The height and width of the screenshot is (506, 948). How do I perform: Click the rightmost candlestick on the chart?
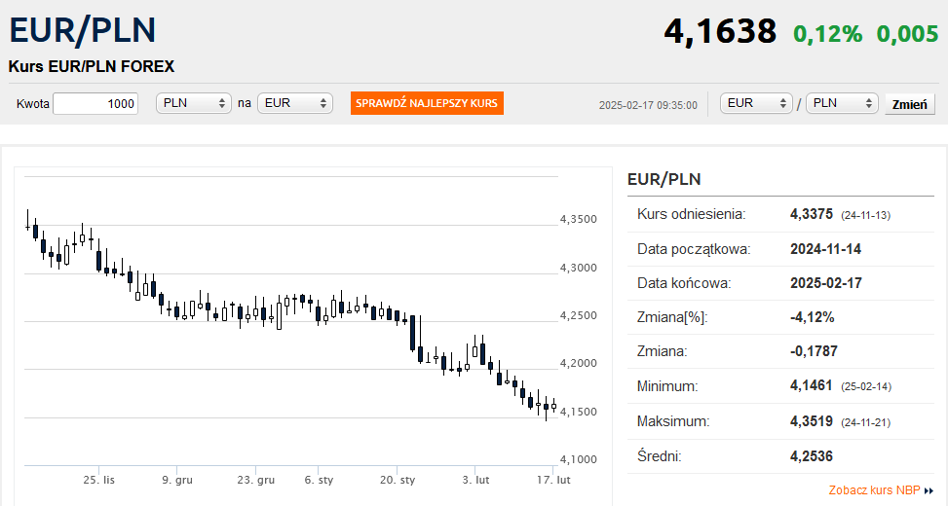[x=554, y=406]
